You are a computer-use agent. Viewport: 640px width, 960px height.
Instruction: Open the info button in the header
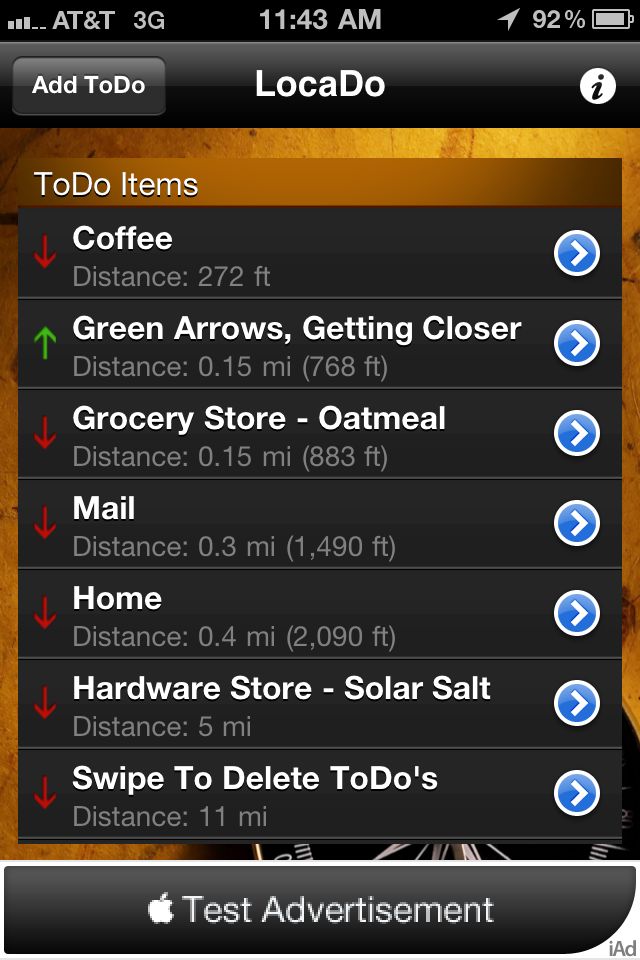(597, 86)
